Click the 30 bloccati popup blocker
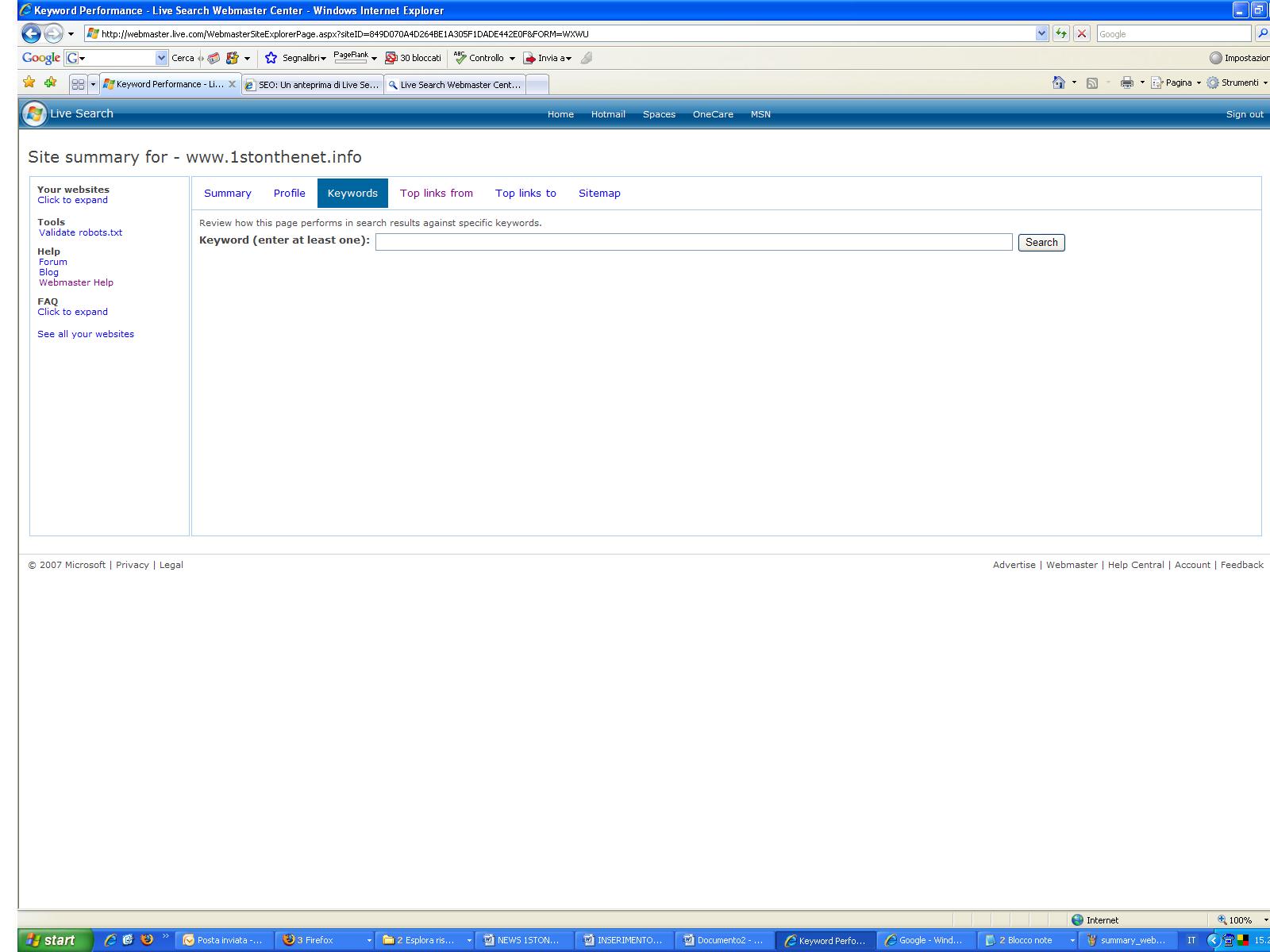The width and height of the screenshot is (1270, 952). (x=413, y=58)
